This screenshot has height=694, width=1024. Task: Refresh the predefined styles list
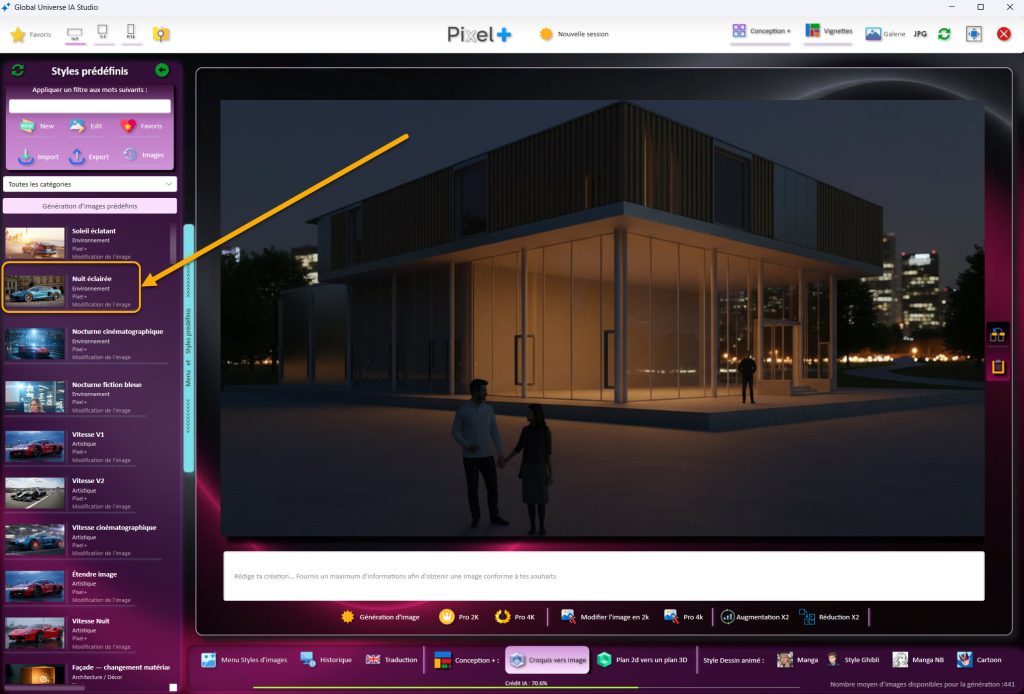pyautogui.click(x=17, y=71)
